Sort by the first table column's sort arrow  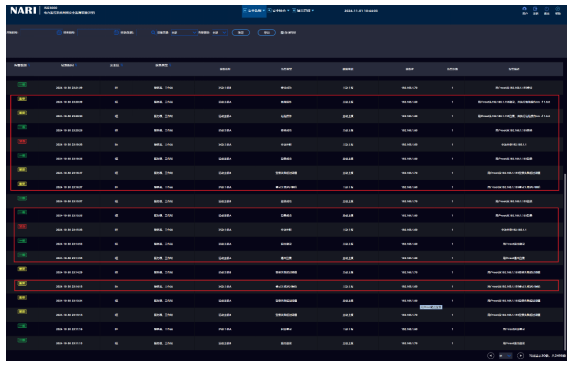(29, 65)
